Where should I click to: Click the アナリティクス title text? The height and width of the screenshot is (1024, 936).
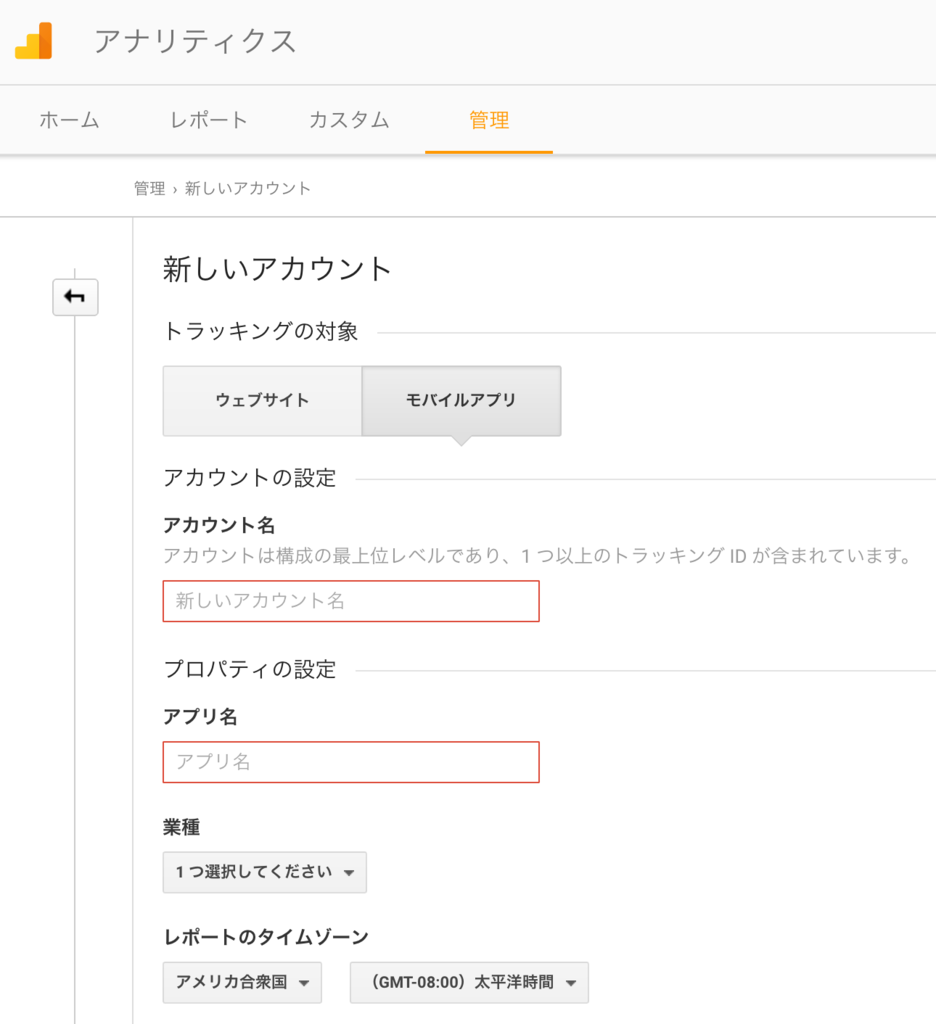pos(195,41)
